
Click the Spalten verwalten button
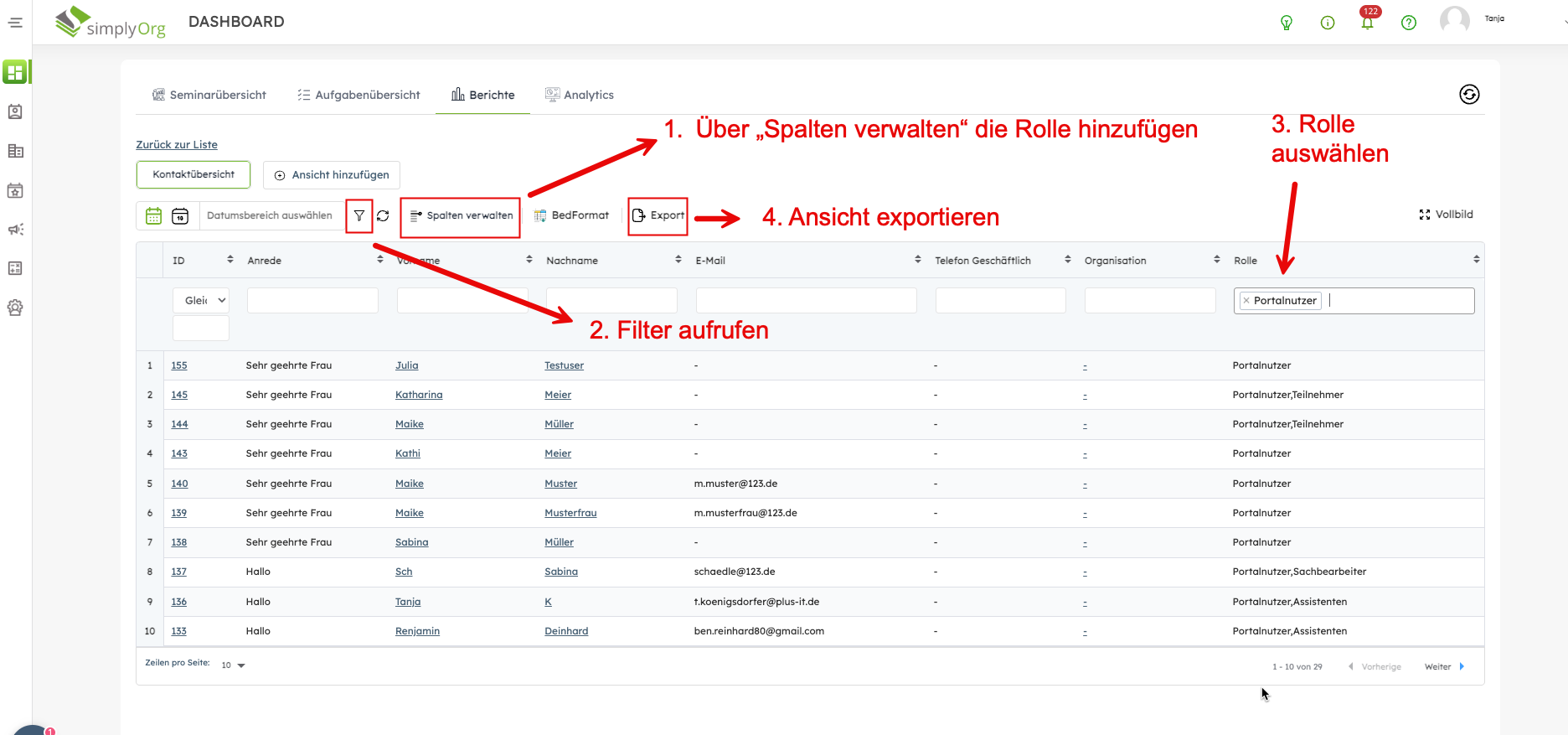point(461,215)
